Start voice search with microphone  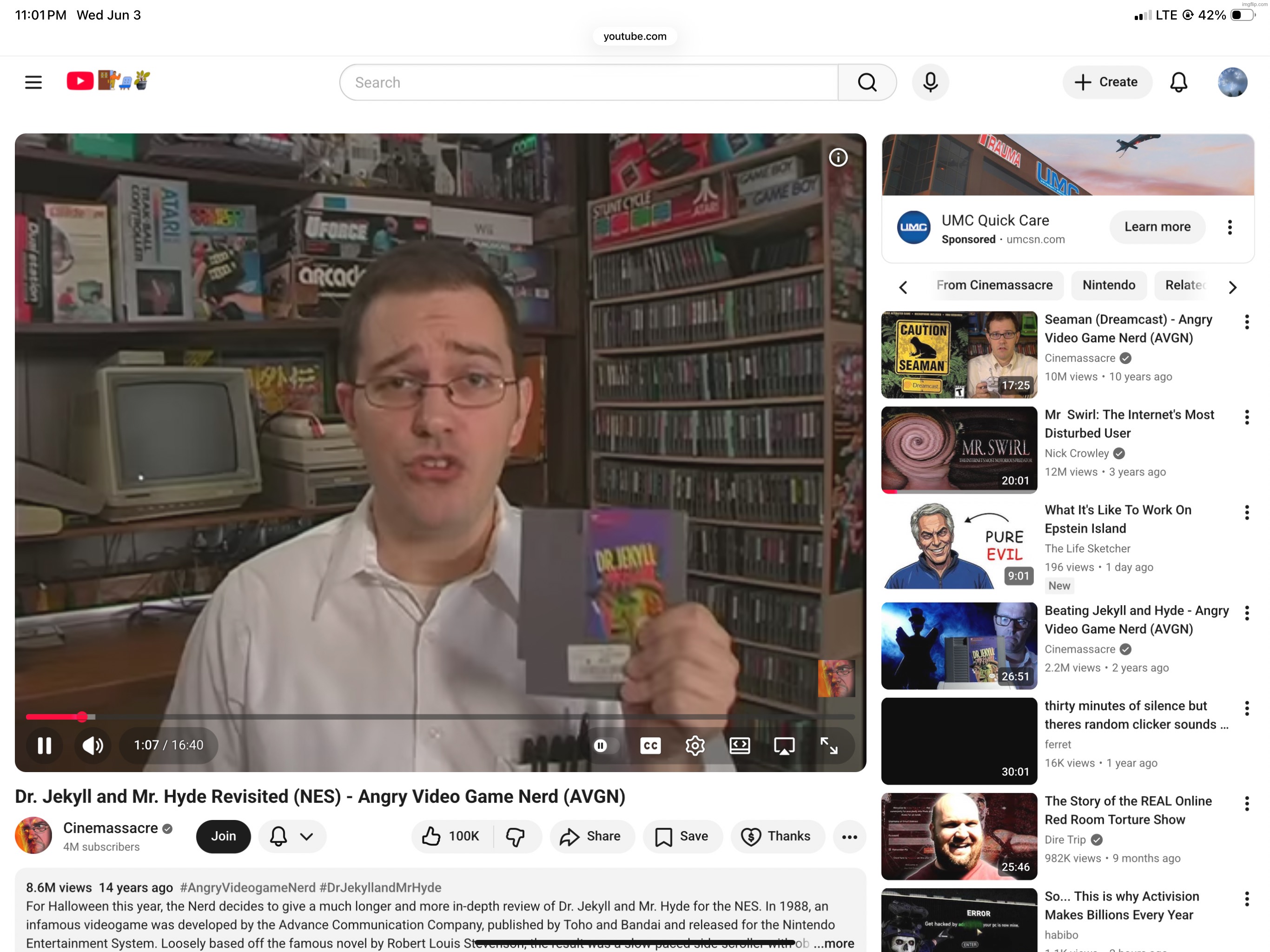pos(930,82)
